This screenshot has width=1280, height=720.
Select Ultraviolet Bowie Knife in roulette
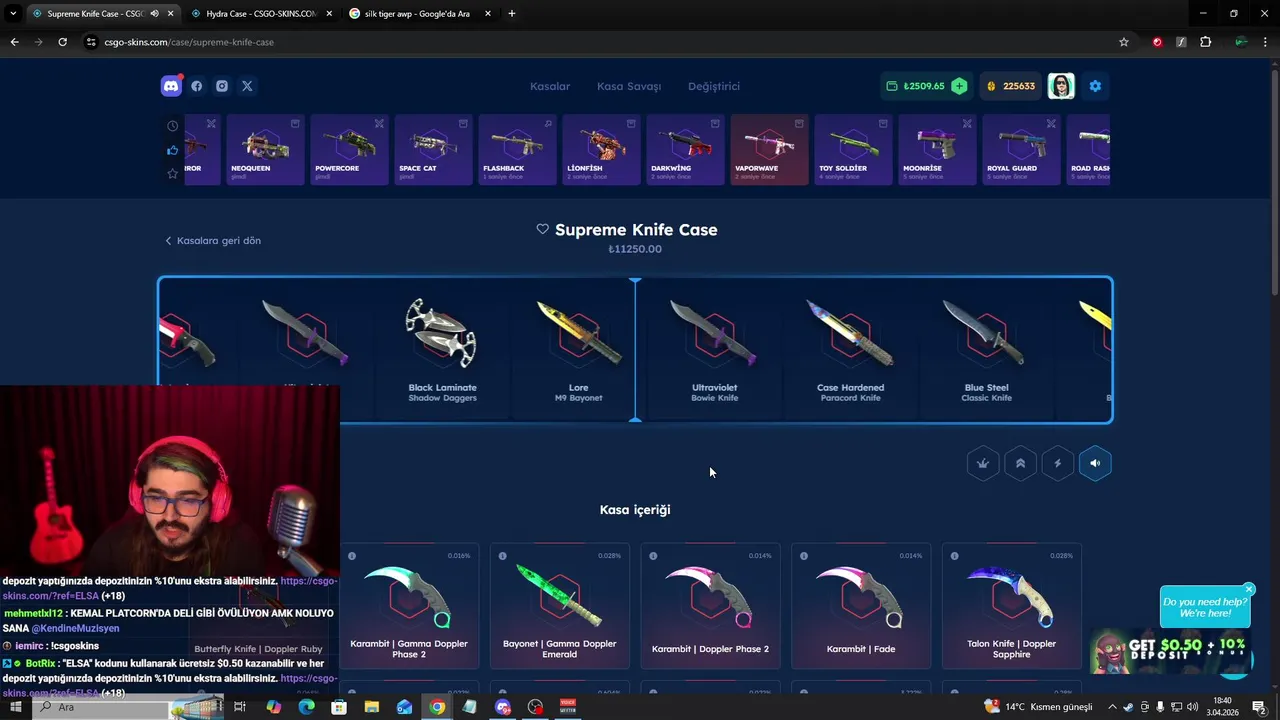714,350
